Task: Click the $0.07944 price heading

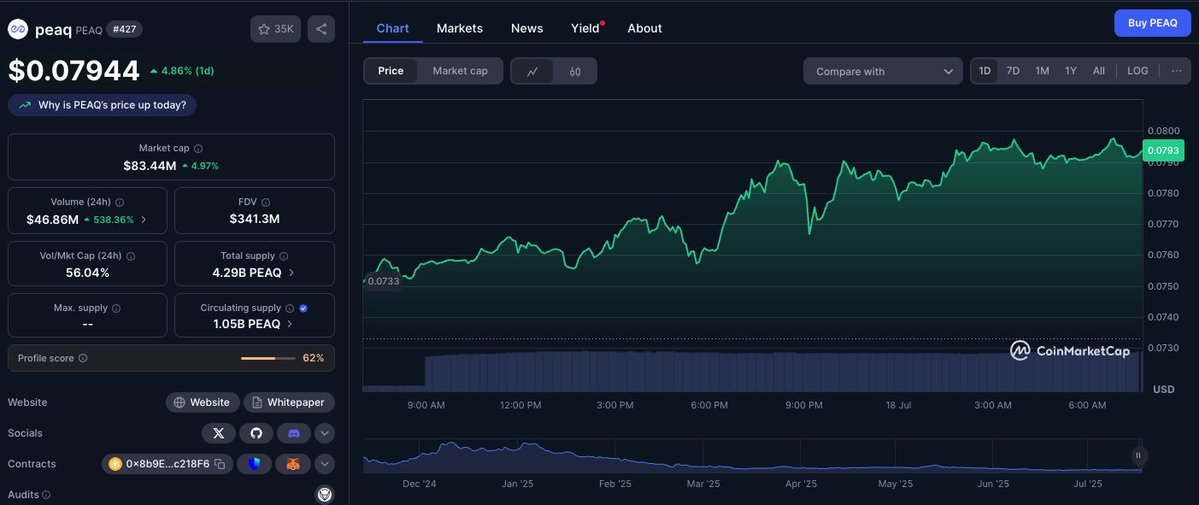Action: pyautogui.click(x=74, y=70)
